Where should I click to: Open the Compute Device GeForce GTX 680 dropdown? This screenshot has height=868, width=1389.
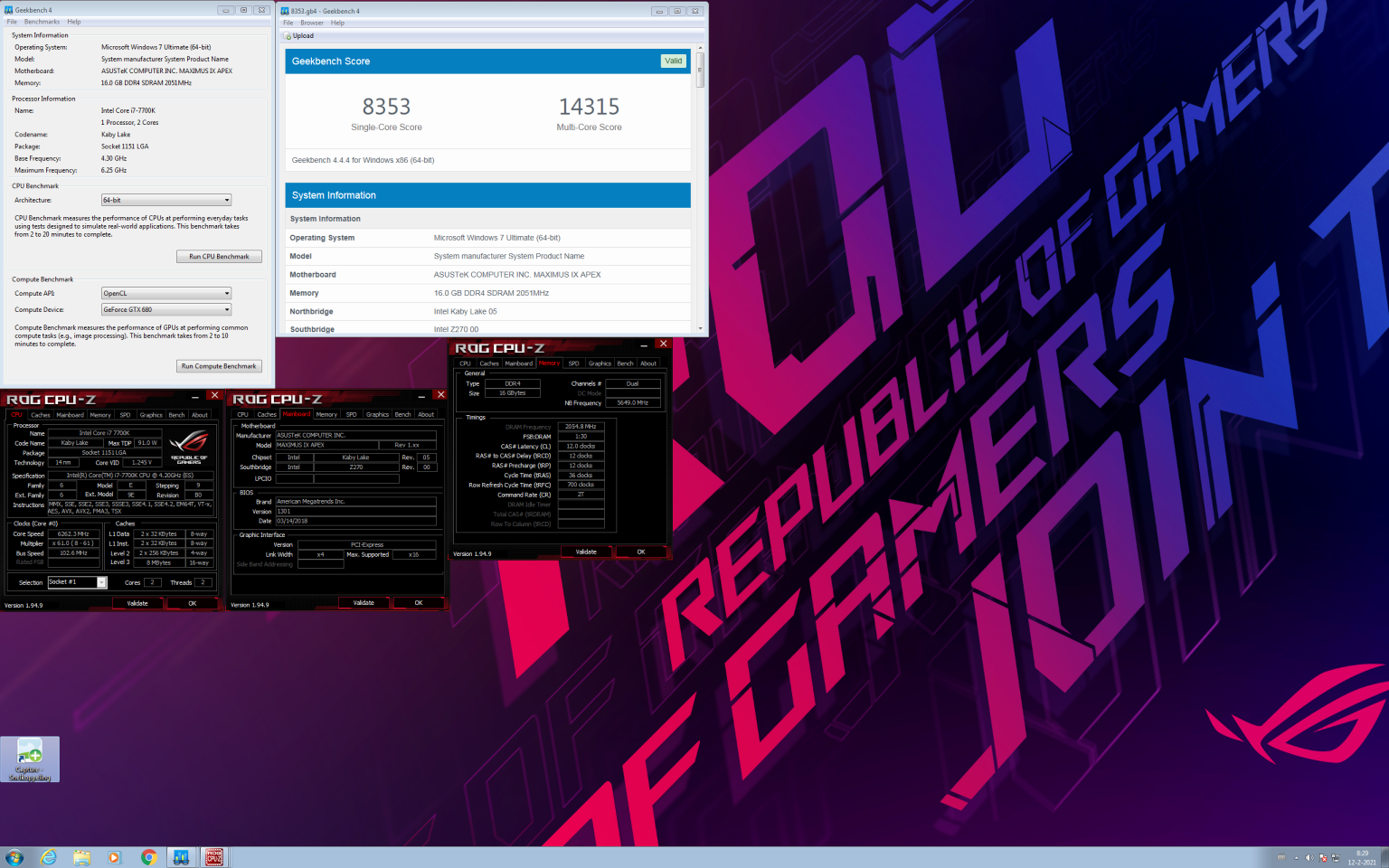click(x=166, y=309)
